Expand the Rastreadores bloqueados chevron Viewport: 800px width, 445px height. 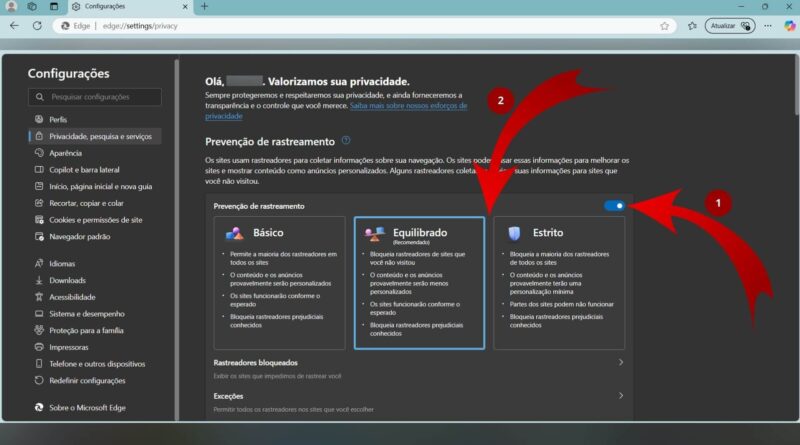[621, 362]
